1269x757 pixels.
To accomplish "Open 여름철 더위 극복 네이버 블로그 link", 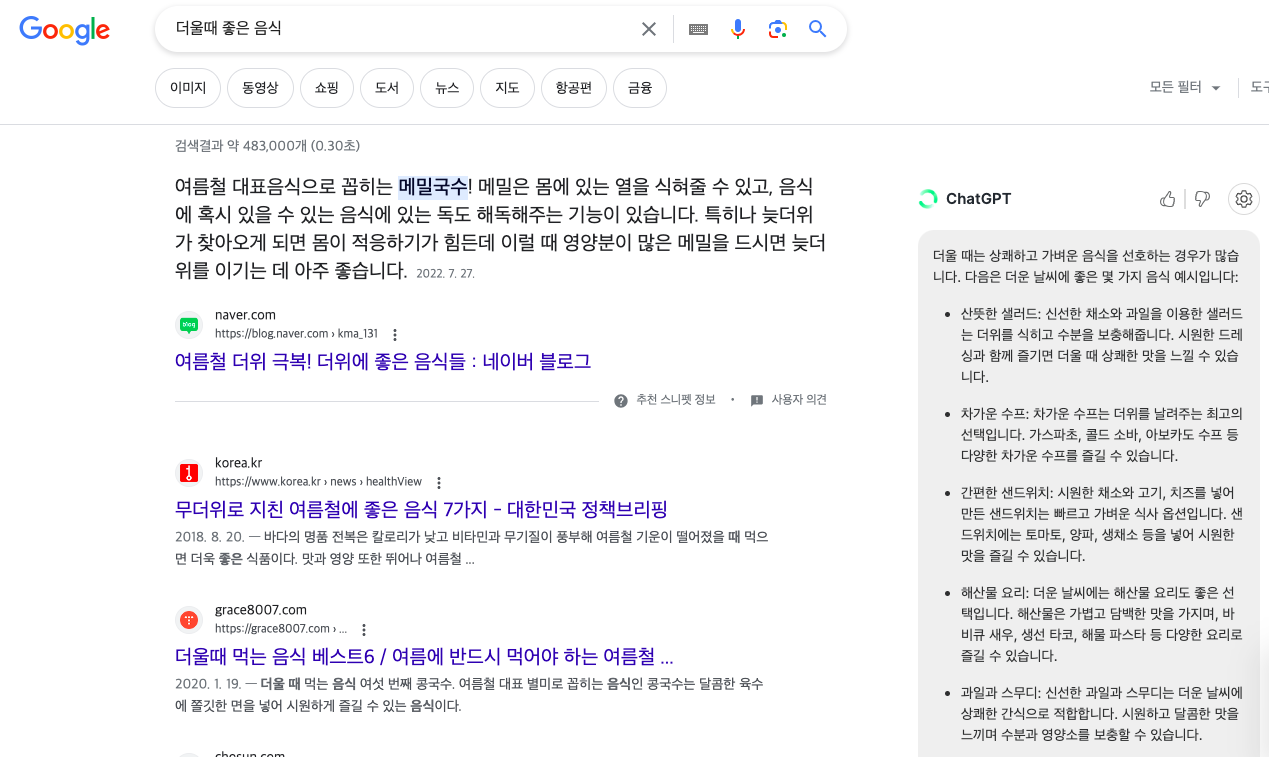I will pos(383,361).
